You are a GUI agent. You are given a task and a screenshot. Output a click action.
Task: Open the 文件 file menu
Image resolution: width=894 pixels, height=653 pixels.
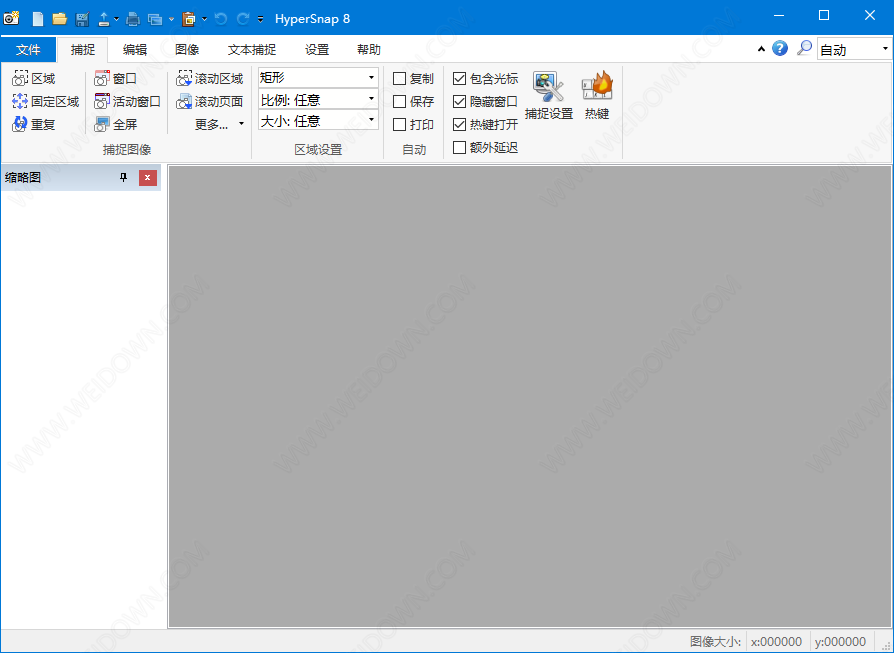point(28,50)
